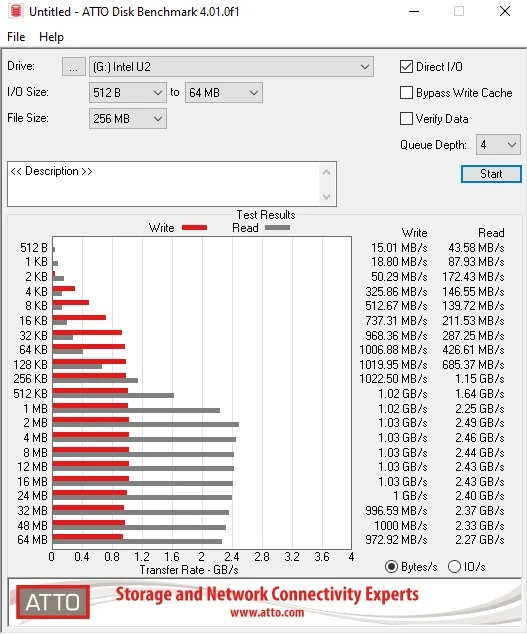Open the Drive dropdown showing Intel U2
527x634 pixels.
click(231, 67)
